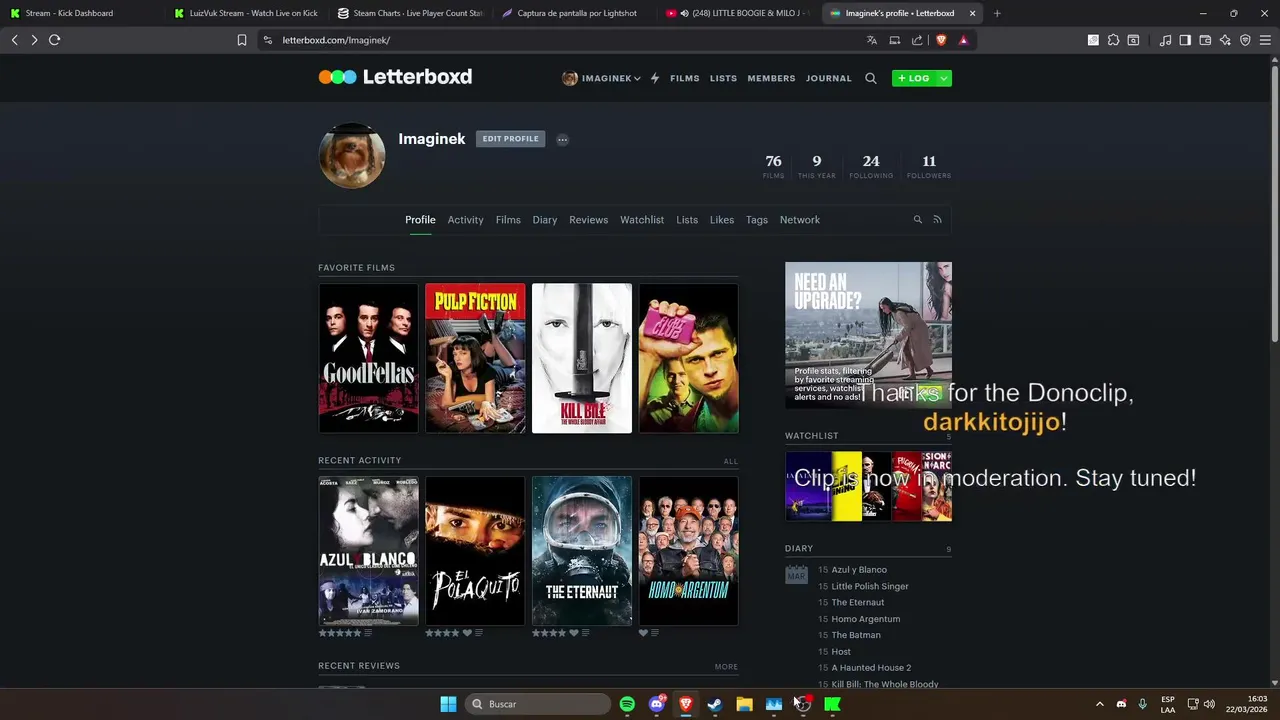Image resolution: width=1280 pixels, height=720 pixels.
Task: Open the activity lightning bolt icon
Action: [655, 78]
